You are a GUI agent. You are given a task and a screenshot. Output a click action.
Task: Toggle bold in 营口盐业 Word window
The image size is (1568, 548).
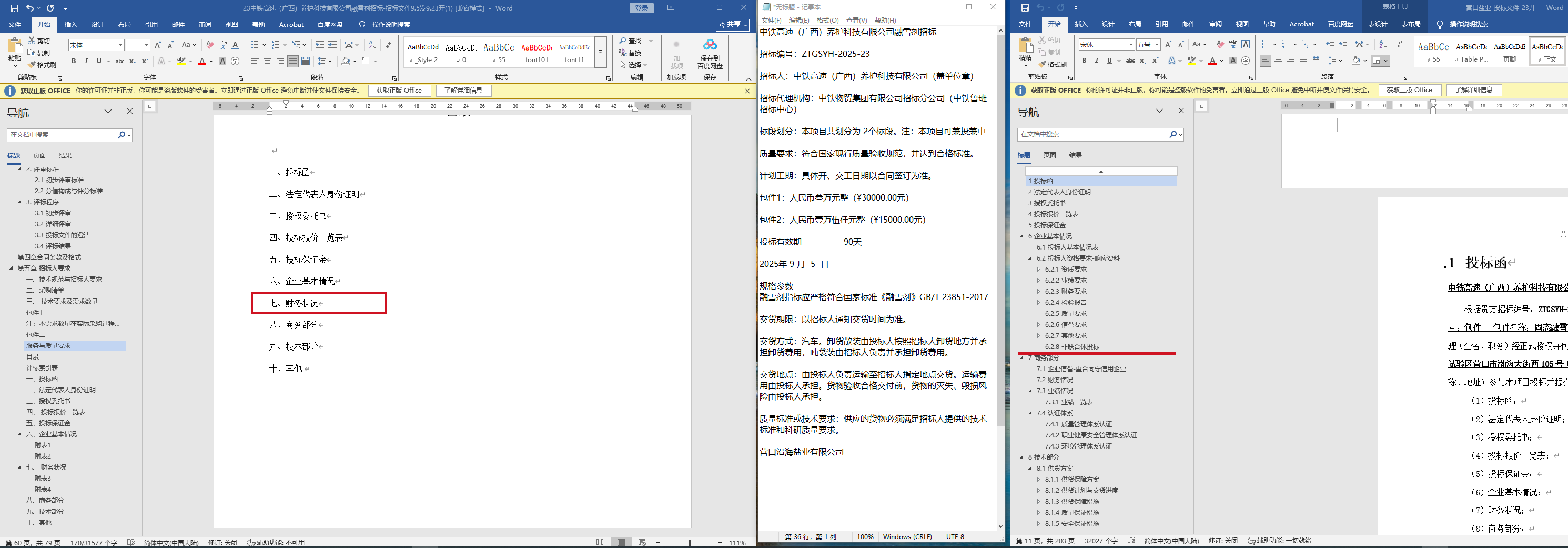(1084, 61)
